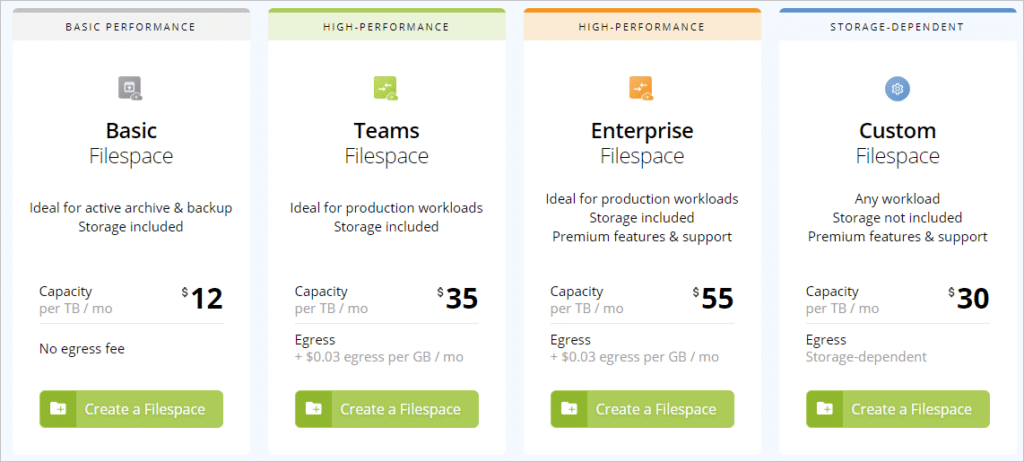
Task: Click folder-plus icon on Enterprise plan button
Action: pyautogui.click(x=568, y=409)
